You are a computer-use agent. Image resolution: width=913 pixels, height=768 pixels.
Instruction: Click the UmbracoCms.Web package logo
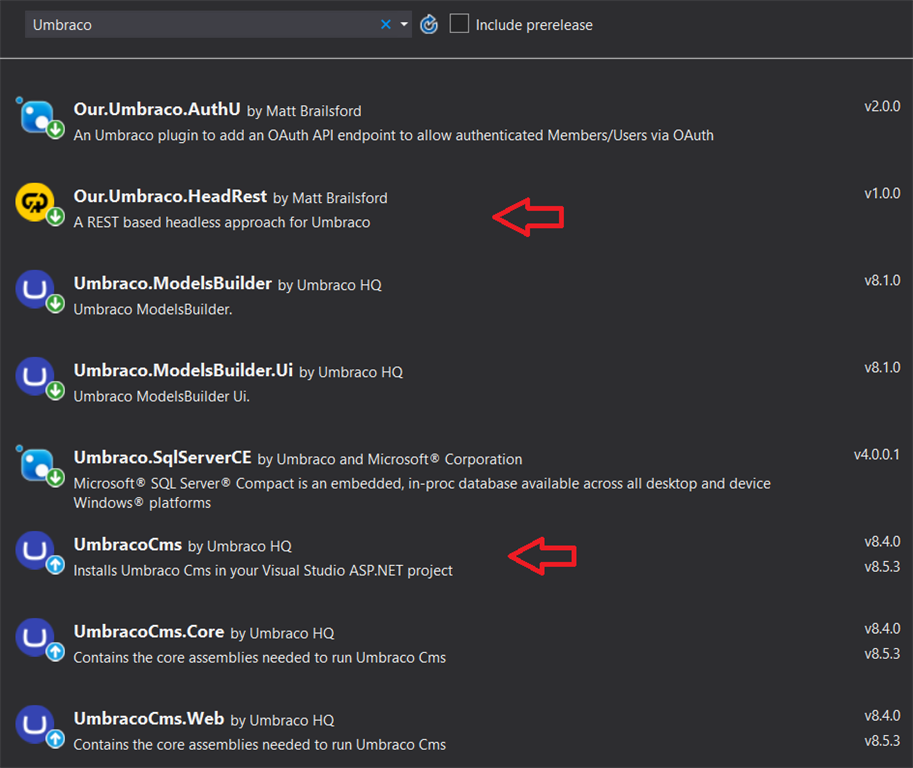pos(34,724)
